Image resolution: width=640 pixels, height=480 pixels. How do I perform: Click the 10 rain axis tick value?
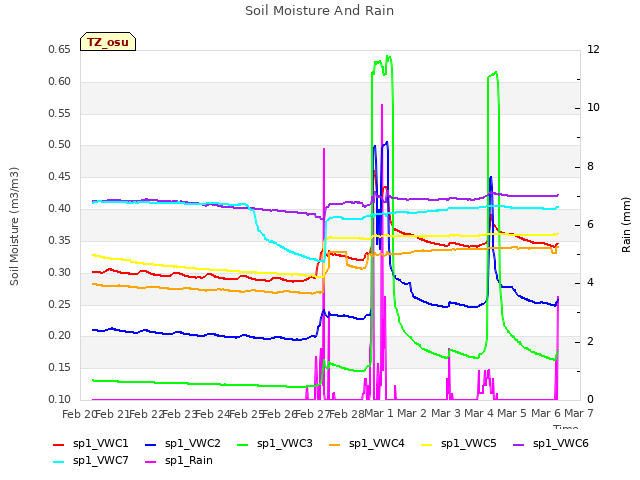pos(593,108)
